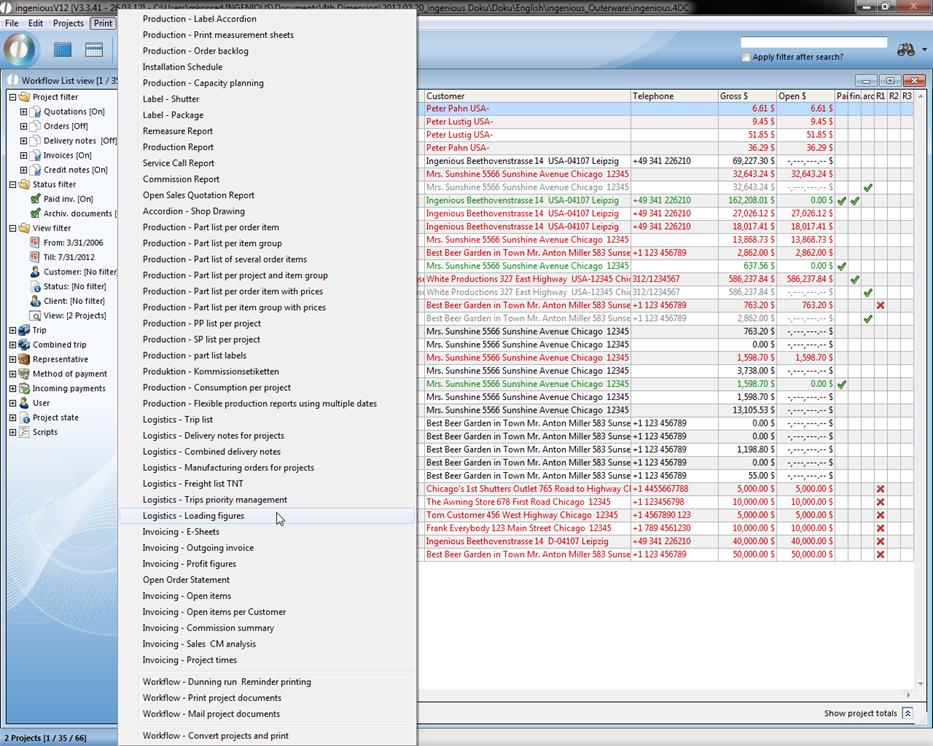Click the blue table view toolbar icon
Image resolution: width=933 pixels, height=746 pixels.
63,50
